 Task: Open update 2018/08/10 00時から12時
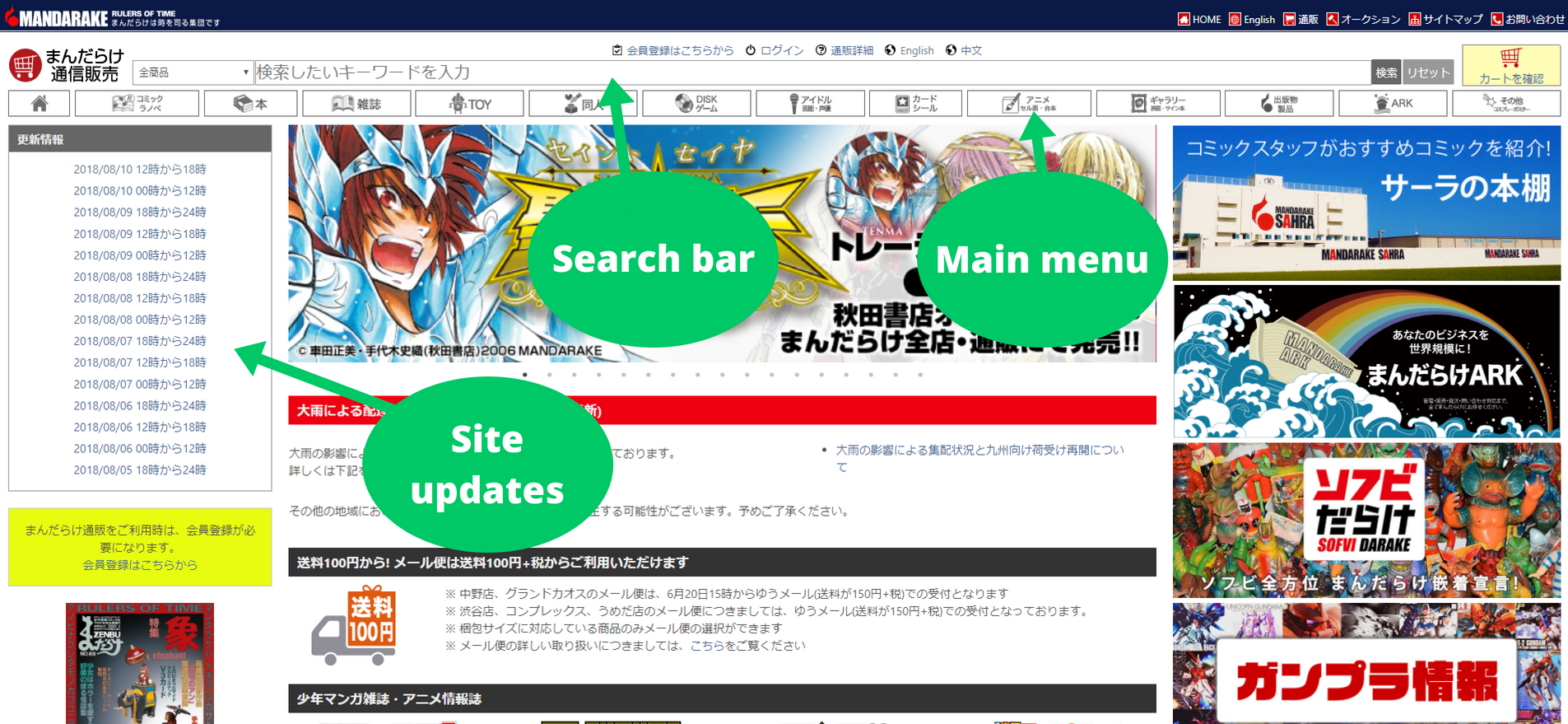(x=140, y=190)
